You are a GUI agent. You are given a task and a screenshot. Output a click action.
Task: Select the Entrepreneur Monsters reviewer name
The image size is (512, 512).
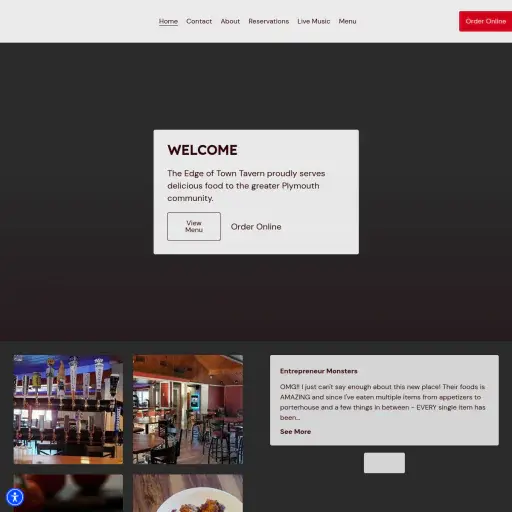point(319,371)
